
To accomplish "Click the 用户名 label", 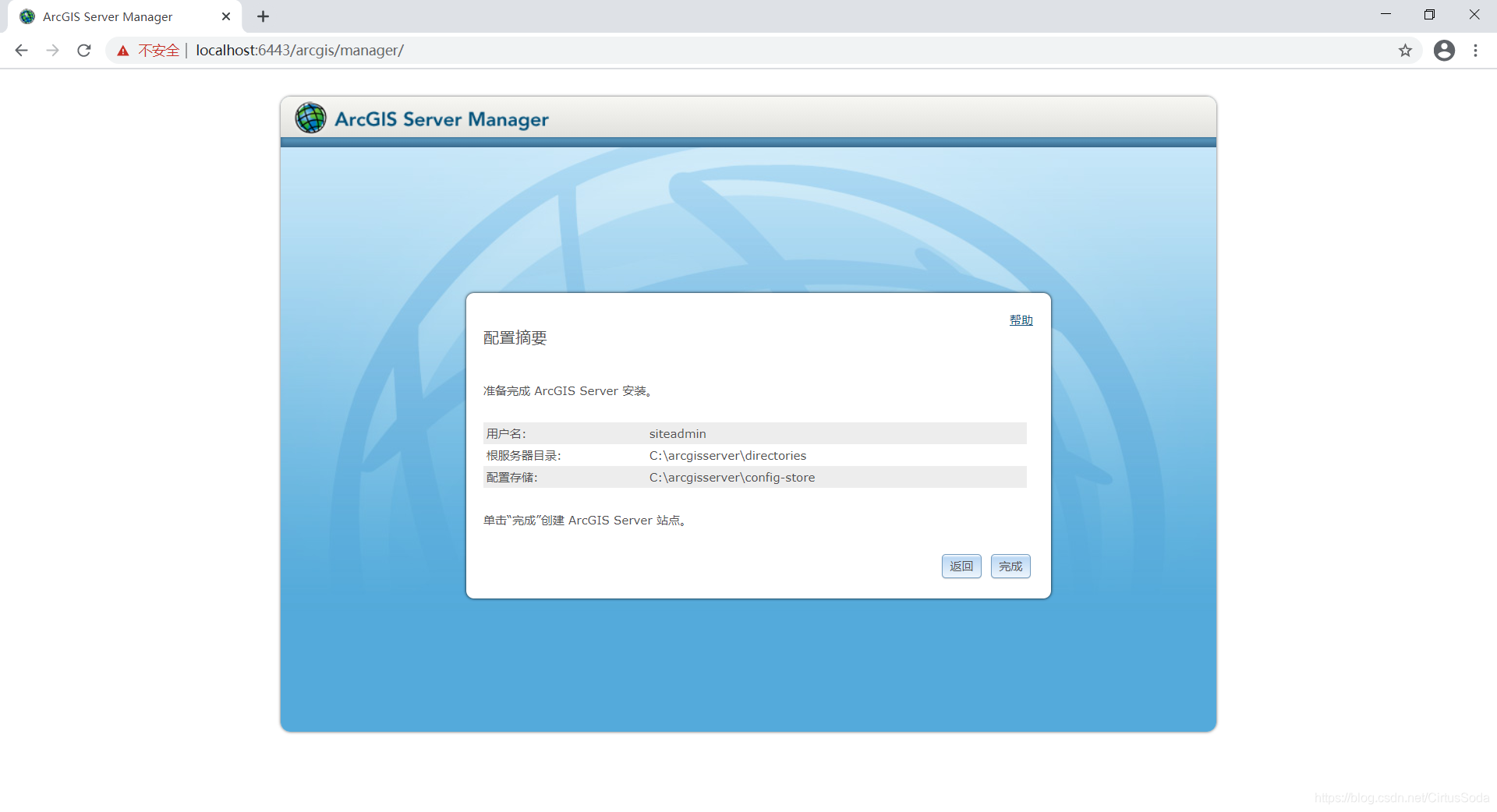I will point(506,434).
